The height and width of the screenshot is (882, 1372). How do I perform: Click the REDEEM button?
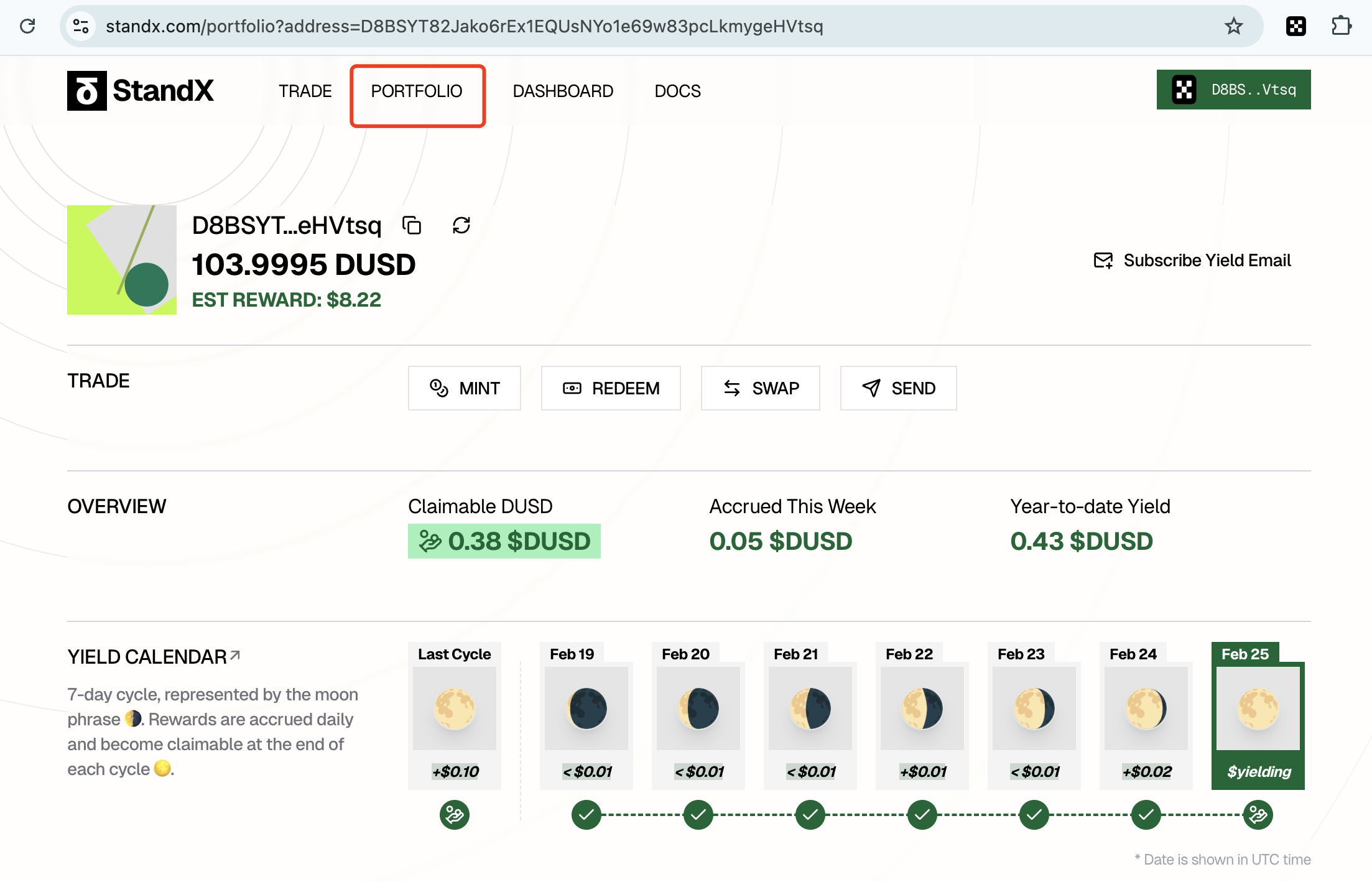coord(611,388)
